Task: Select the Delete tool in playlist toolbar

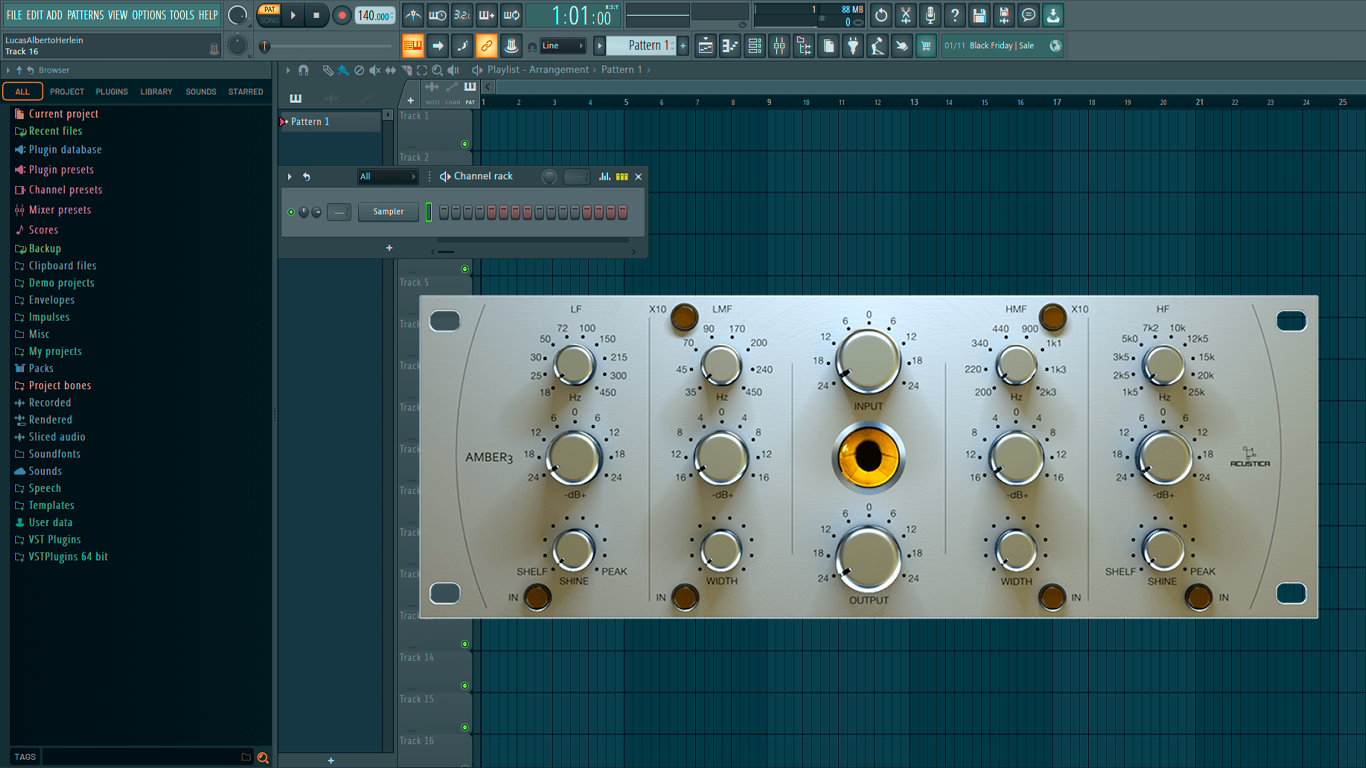Action: (x=359, y=70)
